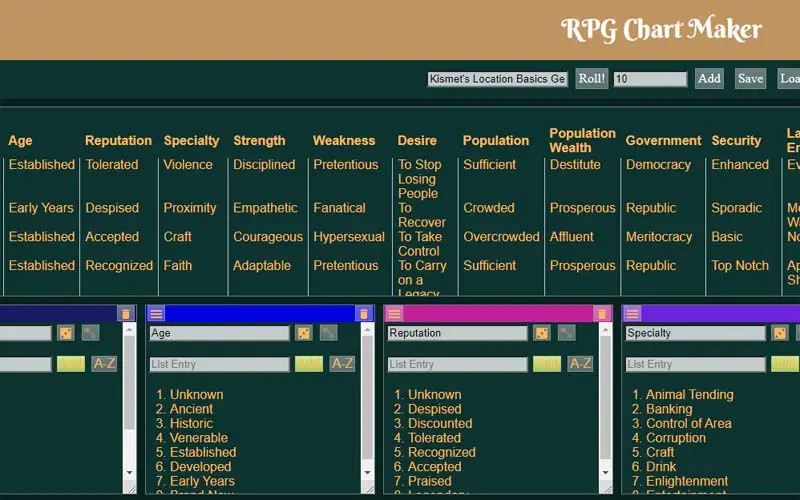The height and width of the screenshot is (500, 800).
Task: Open the hamburger menu on the Age panel
Action: (x=156, y=314)
